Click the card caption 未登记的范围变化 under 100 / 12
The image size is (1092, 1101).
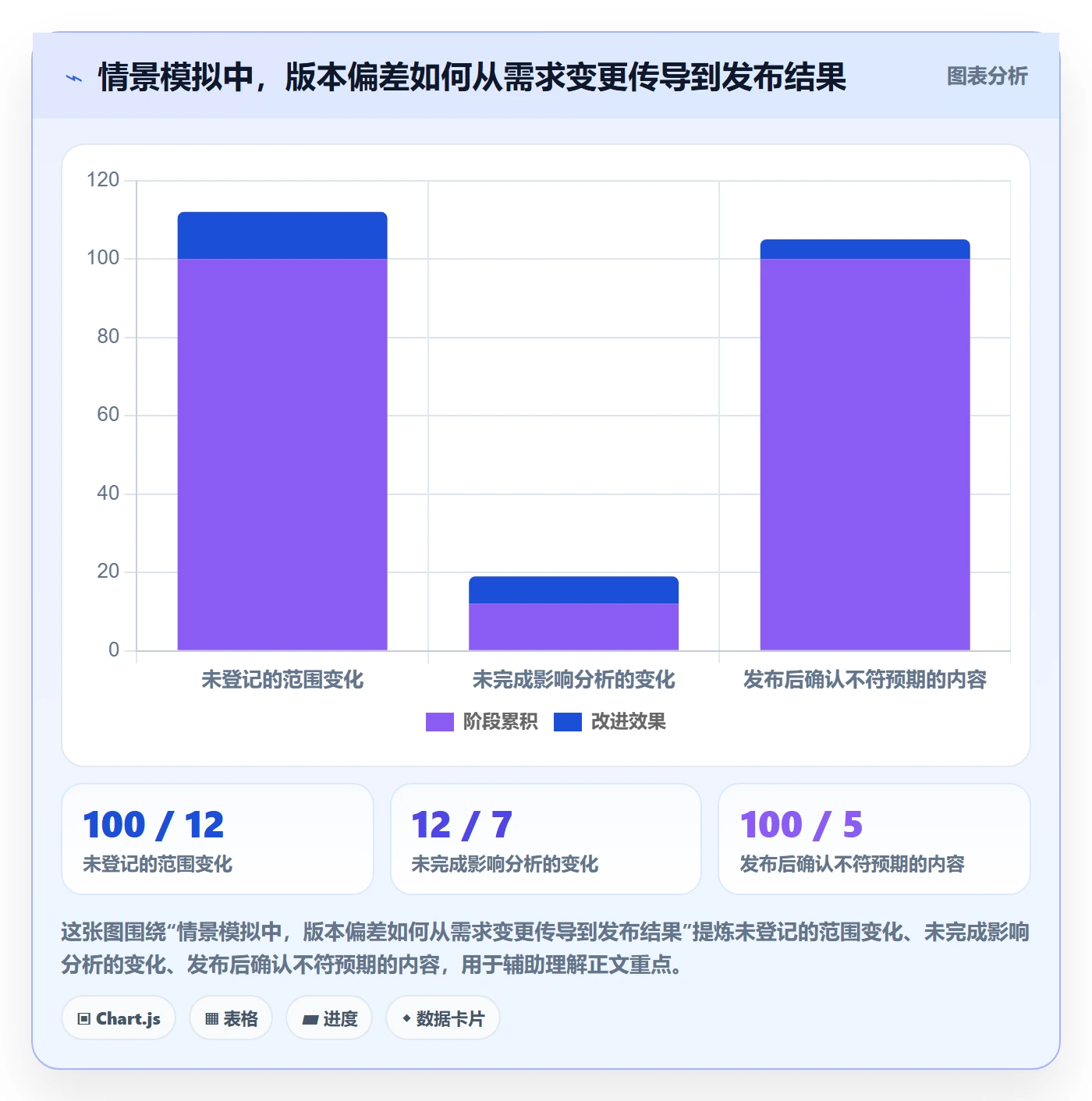coord(158,864)
